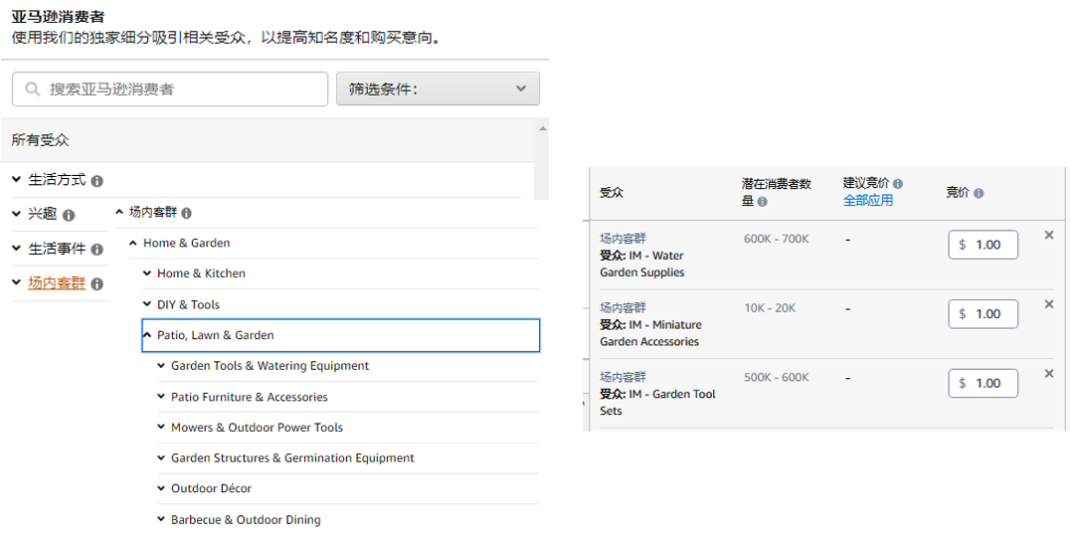Image resolution: width=1080 pixels, height=536 pixels.
Task: Remove the IM - Miniature Garden Accessories audience
Action: [x=1049, y=304]
